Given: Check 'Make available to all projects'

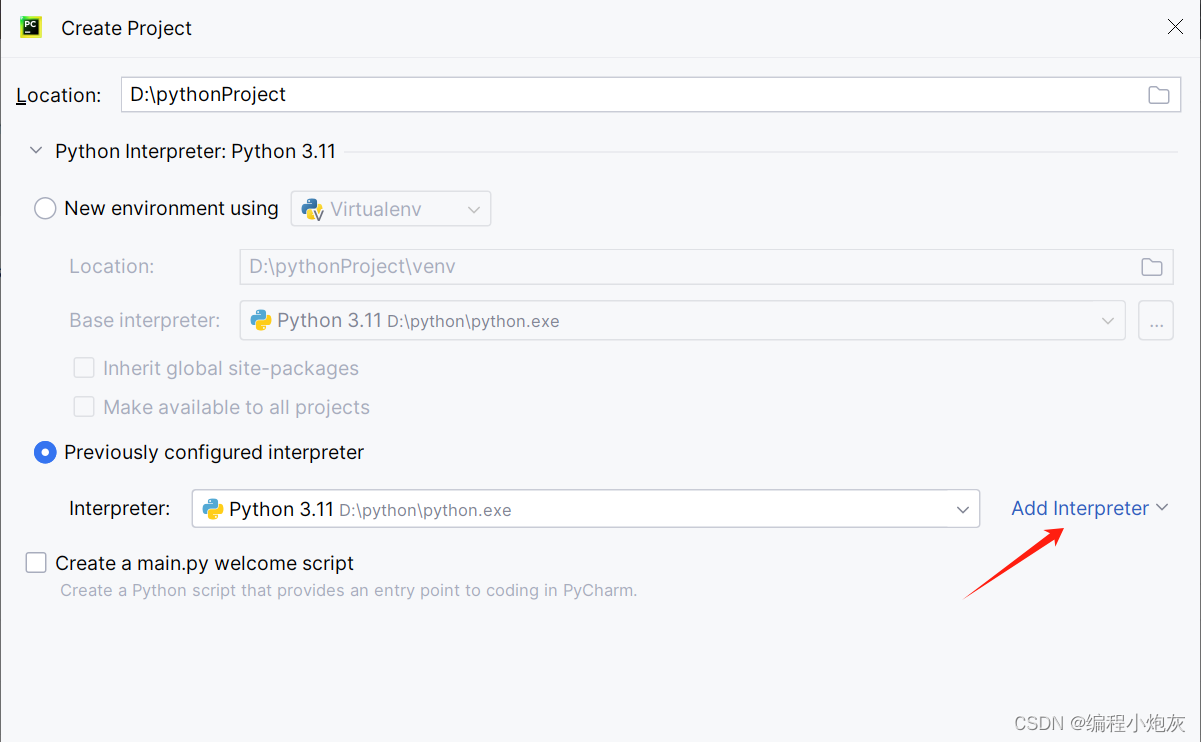Looking at the screenshot, I should pyautogui.click(x=84, y=406).
